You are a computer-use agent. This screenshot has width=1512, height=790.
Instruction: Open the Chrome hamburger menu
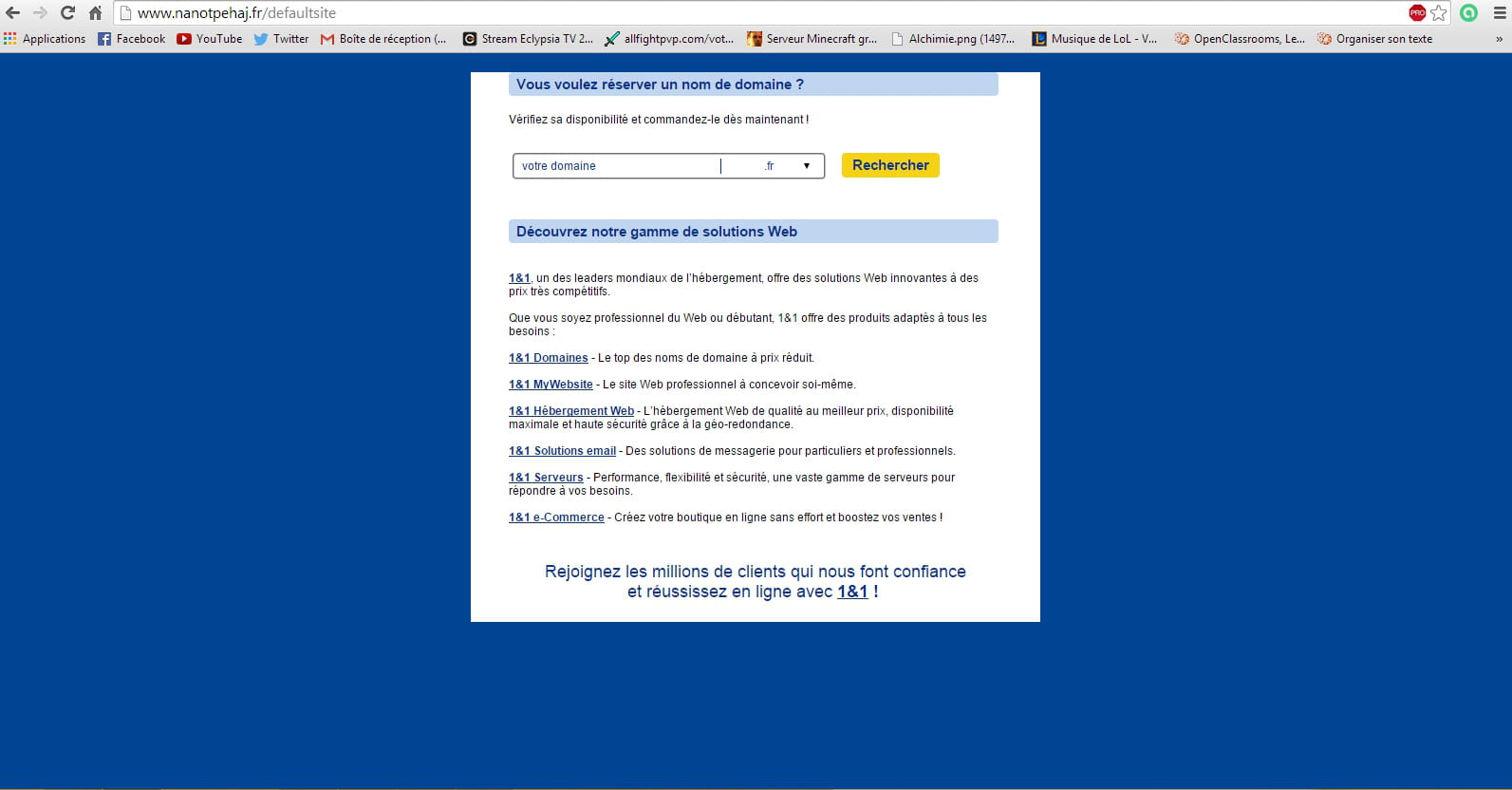1499,13
